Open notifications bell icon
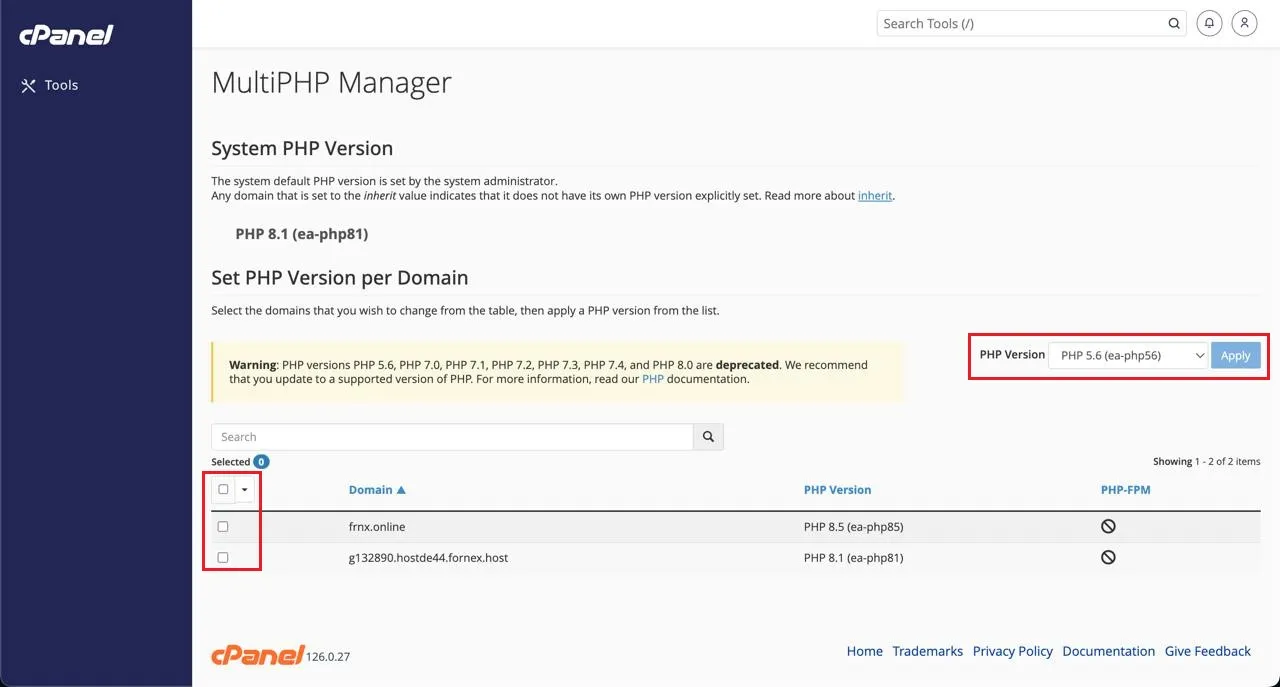The height and width of the screenshot is (687, 1280). coord(1209,23)
